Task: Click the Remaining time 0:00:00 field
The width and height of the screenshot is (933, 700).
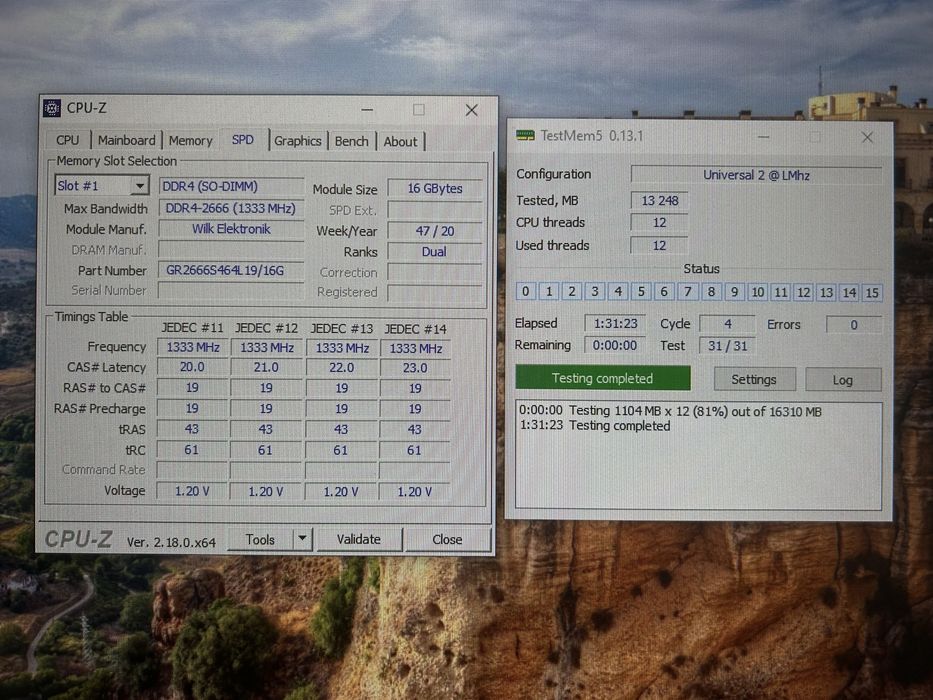Action: tap(615, 345)
